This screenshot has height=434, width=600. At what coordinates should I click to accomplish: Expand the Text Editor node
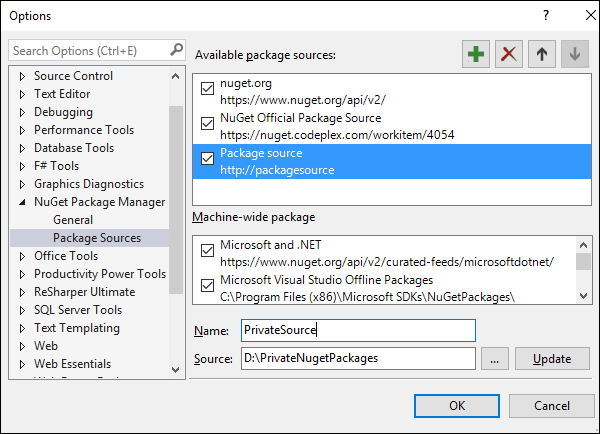[22, 94]
